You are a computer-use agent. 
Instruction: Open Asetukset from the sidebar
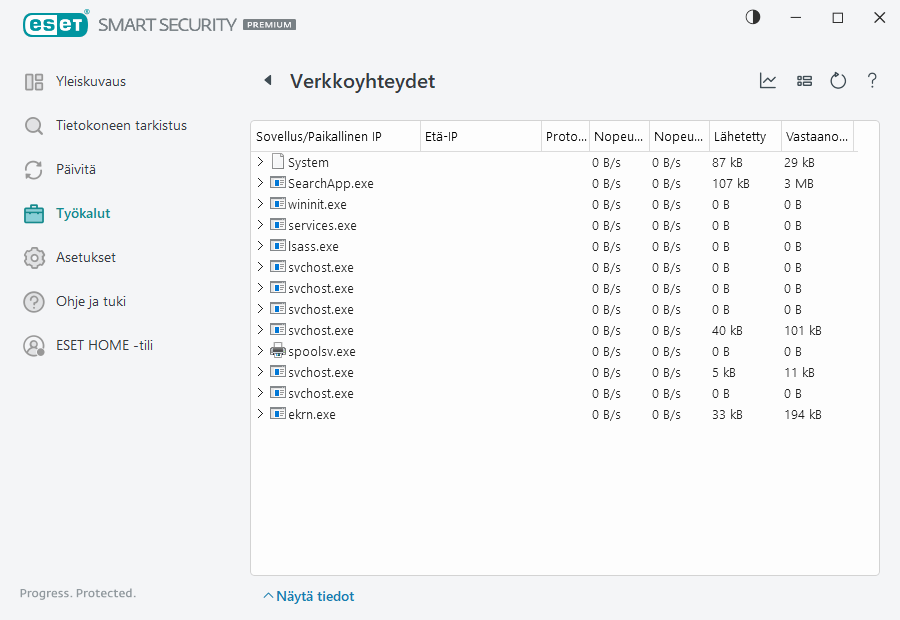86,258
